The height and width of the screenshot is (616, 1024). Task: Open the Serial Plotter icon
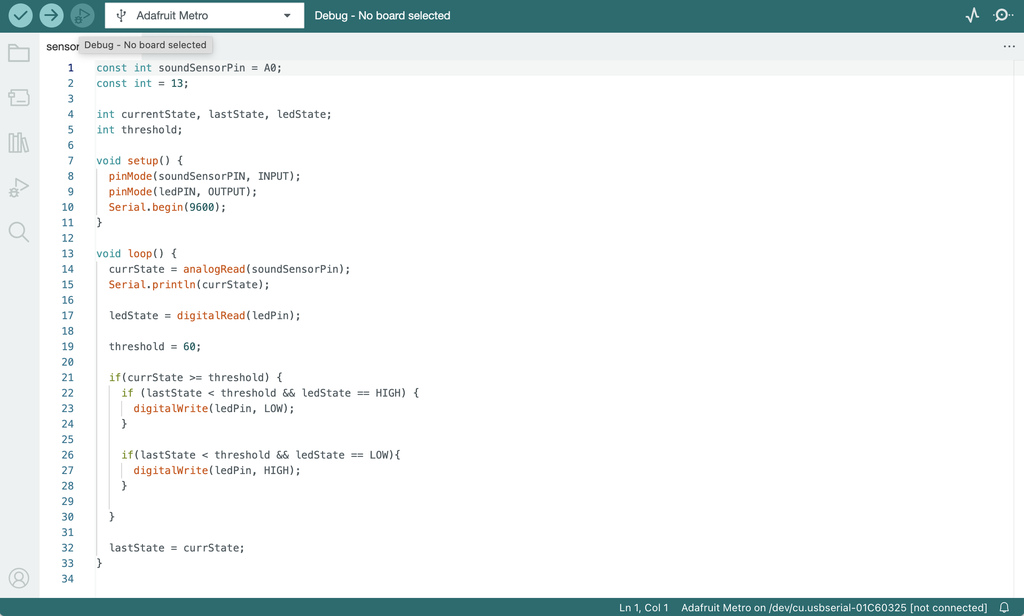pos(972,16)
